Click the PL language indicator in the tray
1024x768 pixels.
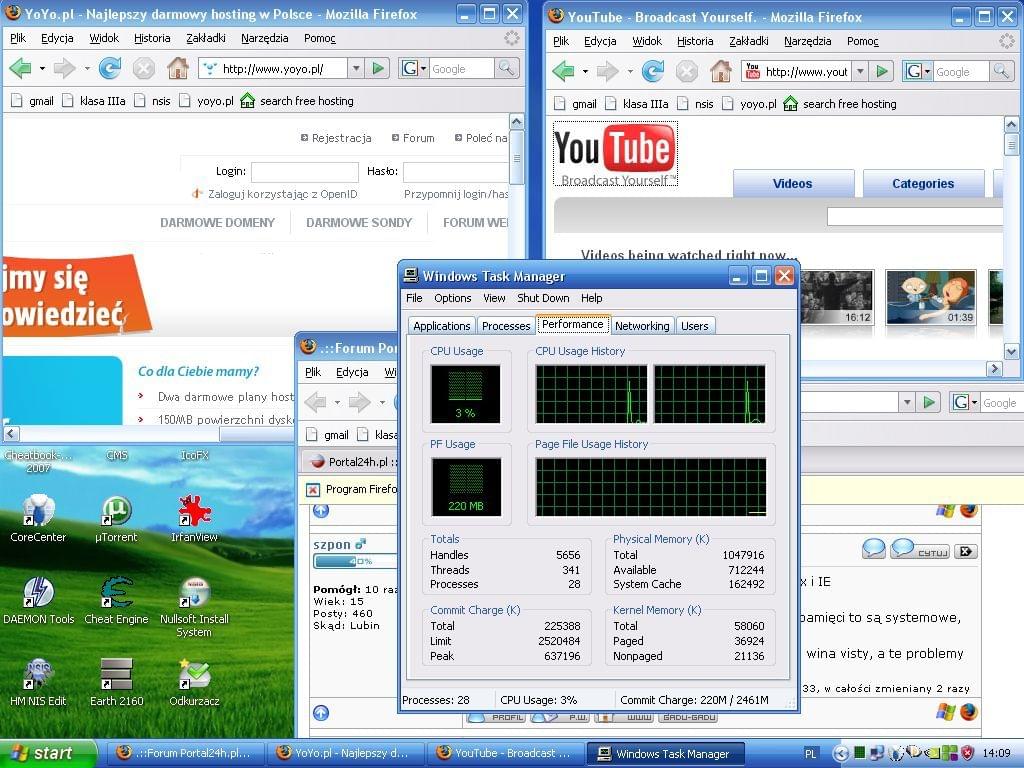tap(810, 754)
